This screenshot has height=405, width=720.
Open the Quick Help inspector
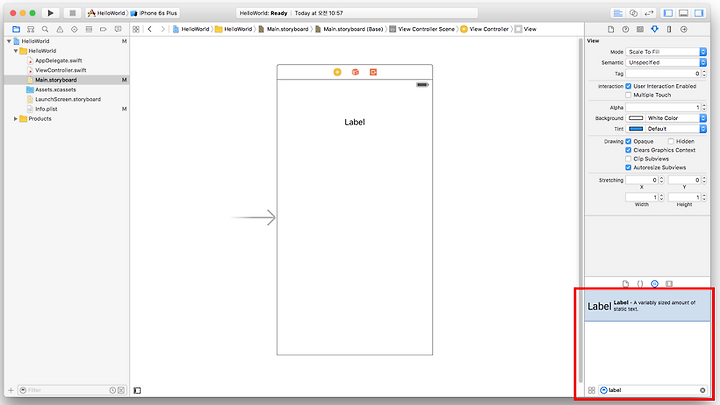[x=625, y=29]
